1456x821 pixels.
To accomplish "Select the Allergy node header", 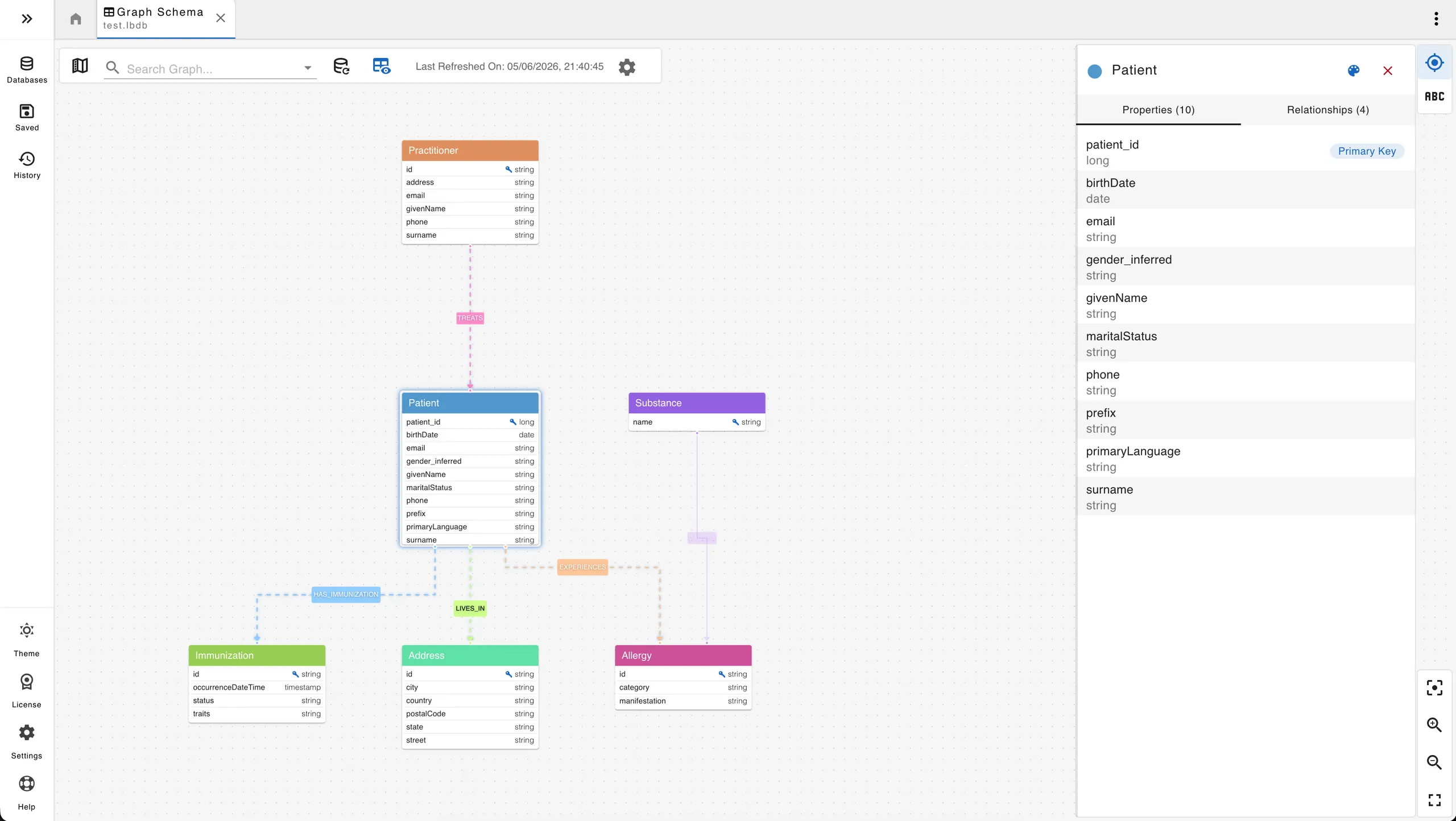I will pos(683,656).
